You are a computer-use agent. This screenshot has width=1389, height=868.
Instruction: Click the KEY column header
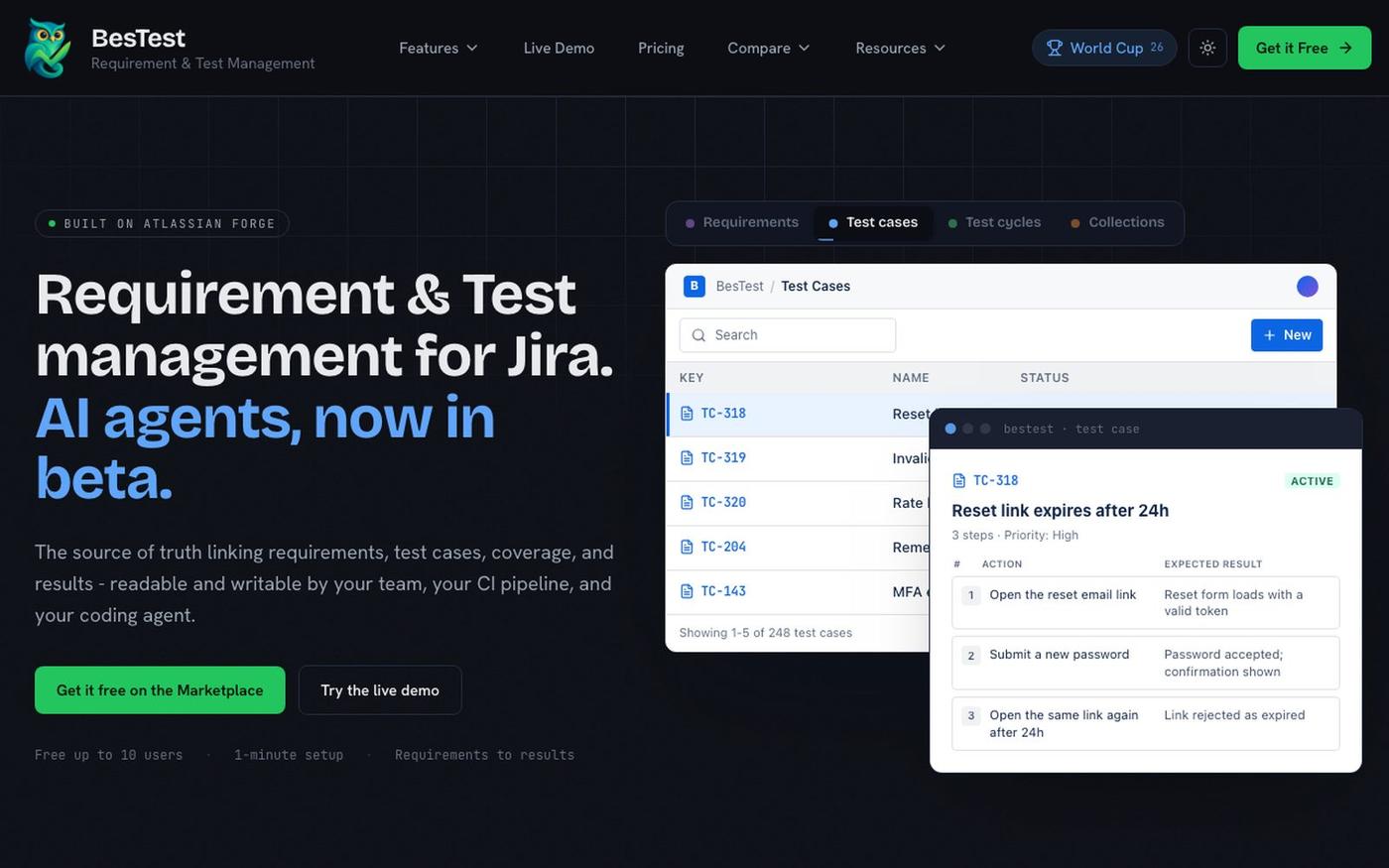[692, 378]
